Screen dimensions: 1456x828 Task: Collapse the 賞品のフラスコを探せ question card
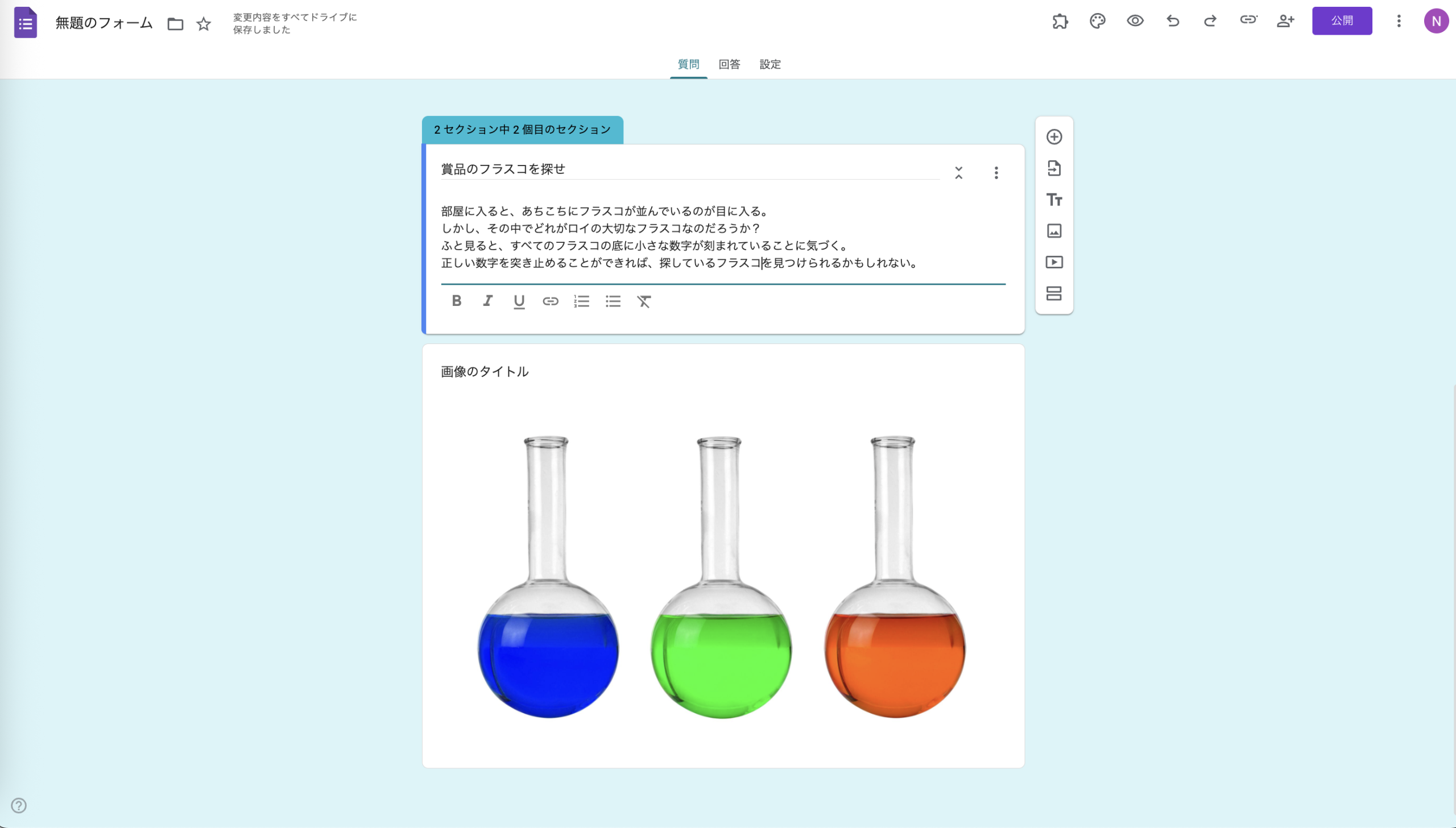958,172
